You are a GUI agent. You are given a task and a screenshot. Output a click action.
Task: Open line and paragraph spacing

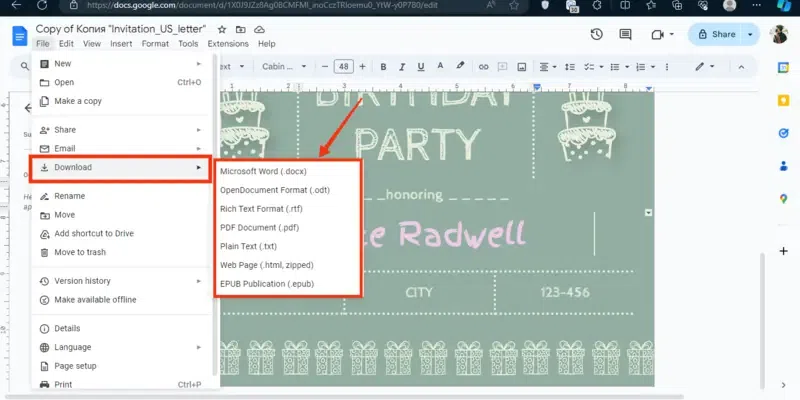point(570,67)
